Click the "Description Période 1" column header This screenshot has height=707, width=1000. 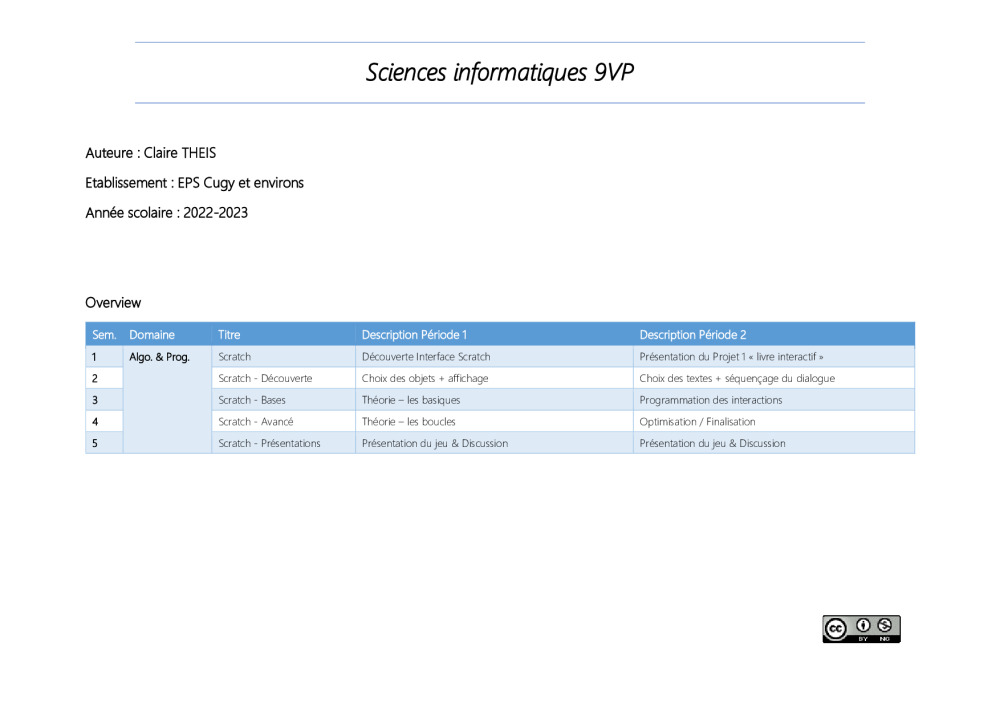414,335
